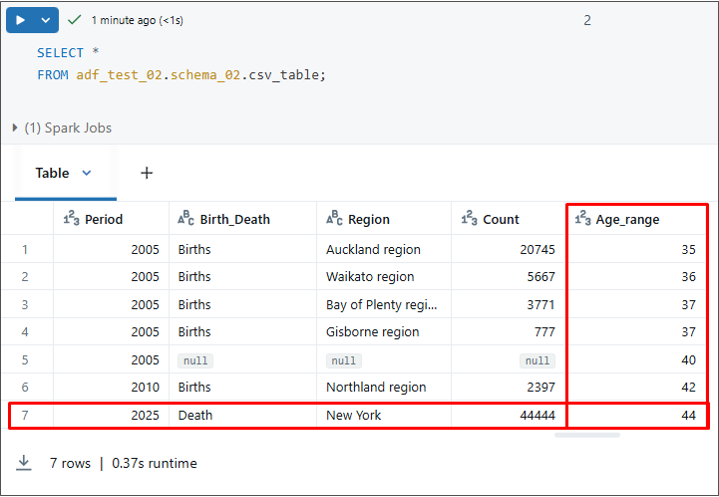This screenshot has width=719, height=497.
Task: Add a new visualization with plus icon
Action: coord(146,173)
